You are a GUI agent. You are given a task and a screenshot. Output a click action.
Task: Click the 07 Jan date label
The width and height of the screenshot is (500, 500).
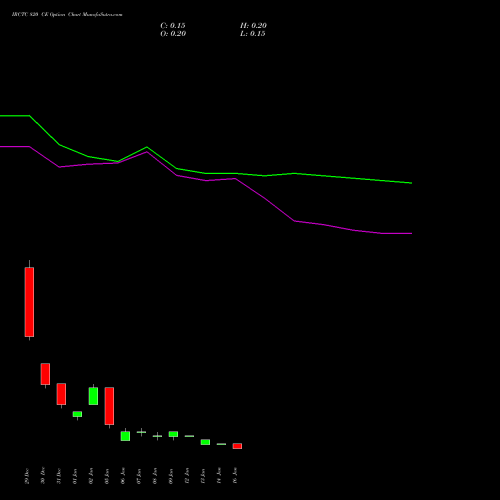coord(139,476)
